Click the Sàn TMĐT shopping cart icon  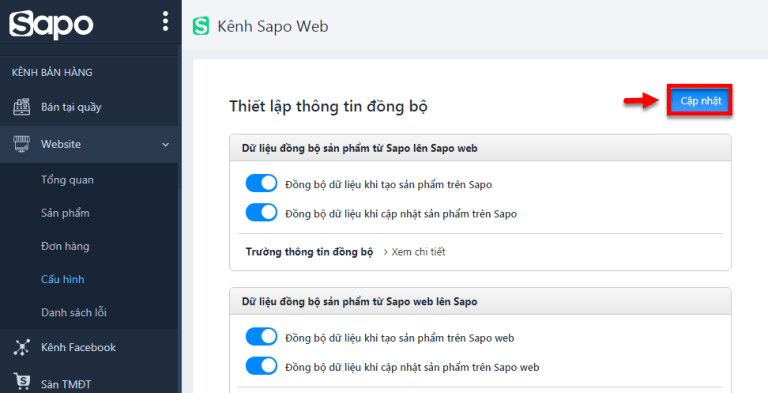click(x=21, y=382)
